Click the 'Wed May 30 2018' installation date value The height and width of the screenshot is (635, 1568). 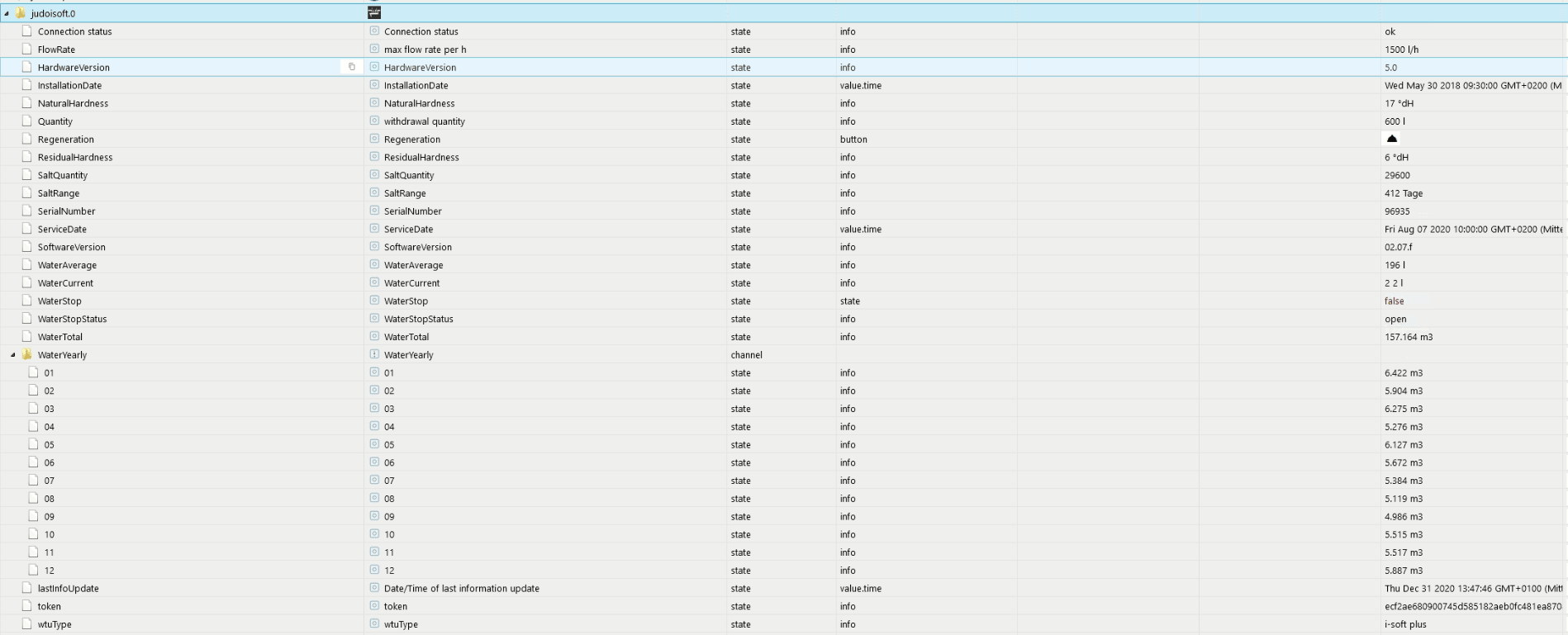click(1474, 86)
